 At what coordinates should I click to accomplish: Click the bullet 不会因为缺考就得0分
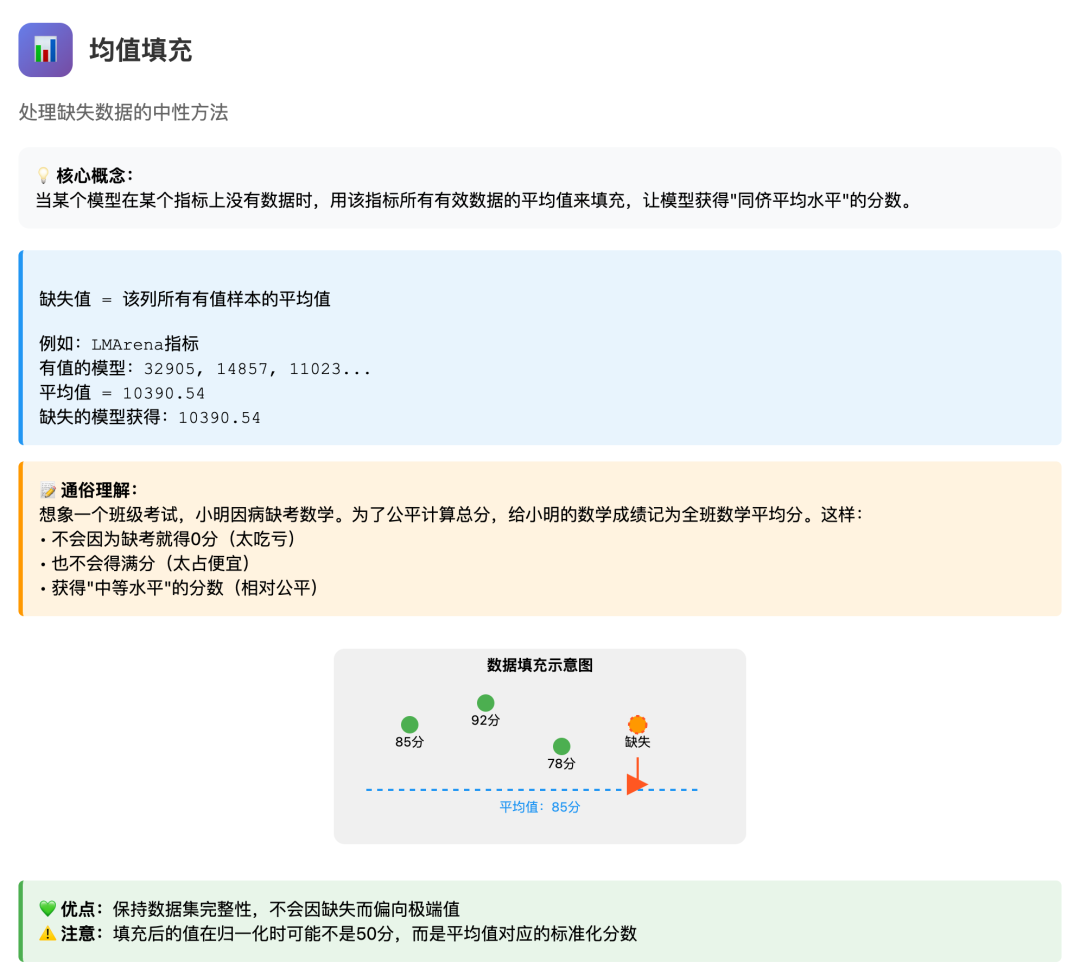coord(168,538)
